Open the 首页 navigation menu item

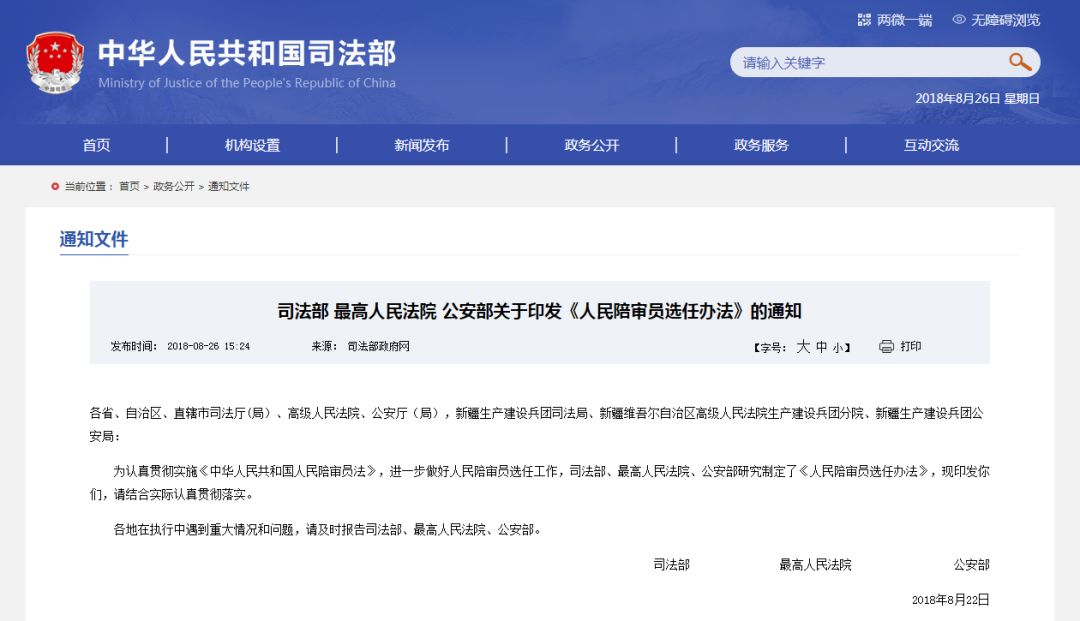tap(96, 145)
